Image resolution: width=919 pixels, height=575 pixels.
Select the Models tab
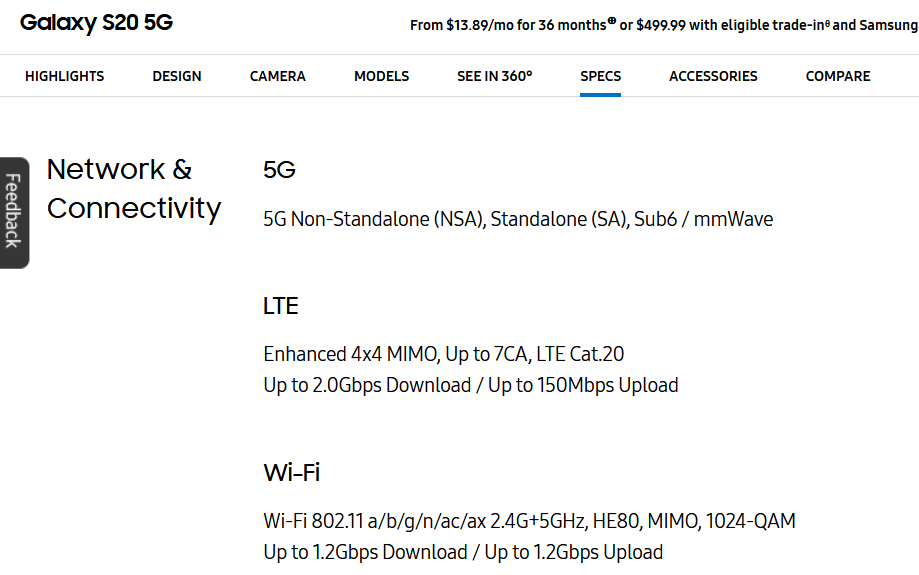pos(381,76)
